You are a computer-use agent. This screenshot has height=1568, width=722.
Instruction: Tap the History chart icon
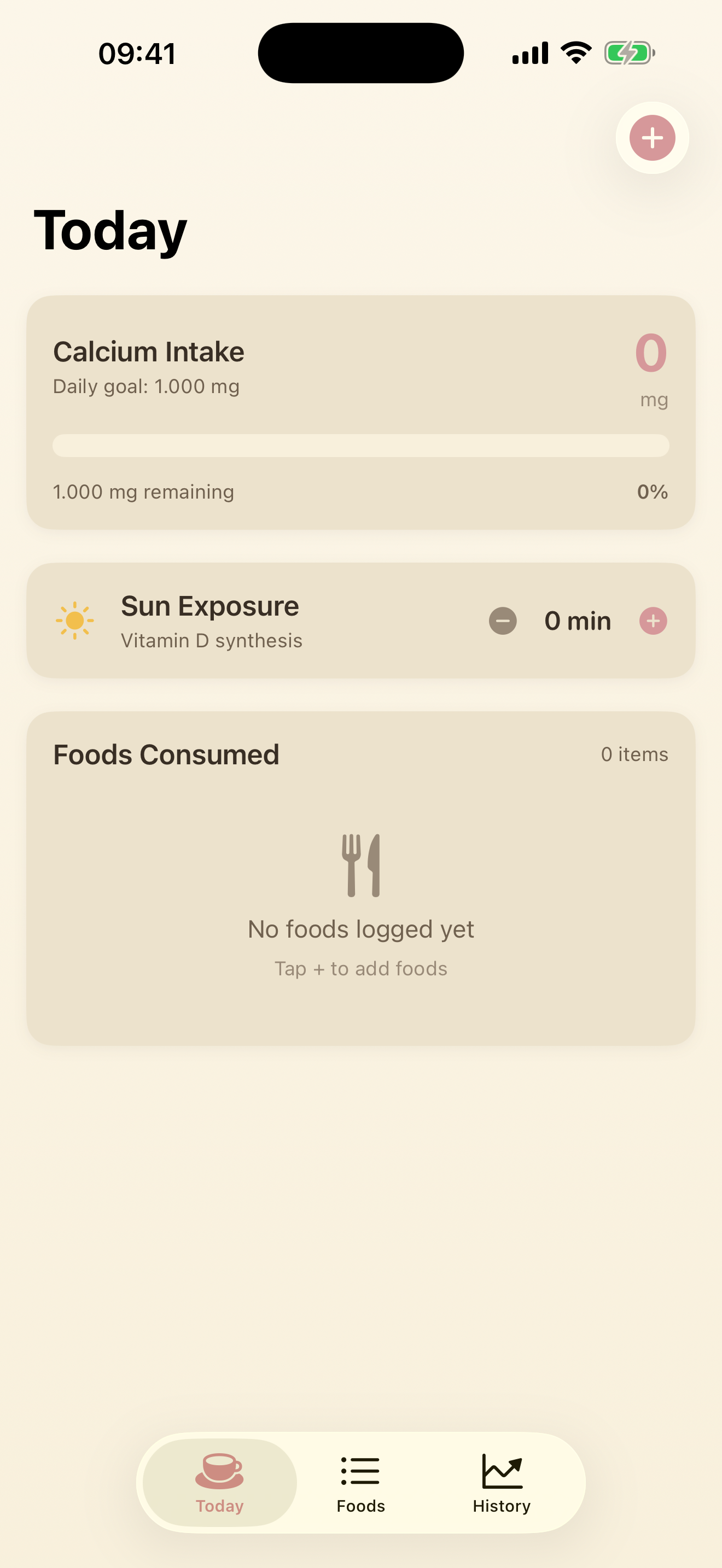(502, 1471)
